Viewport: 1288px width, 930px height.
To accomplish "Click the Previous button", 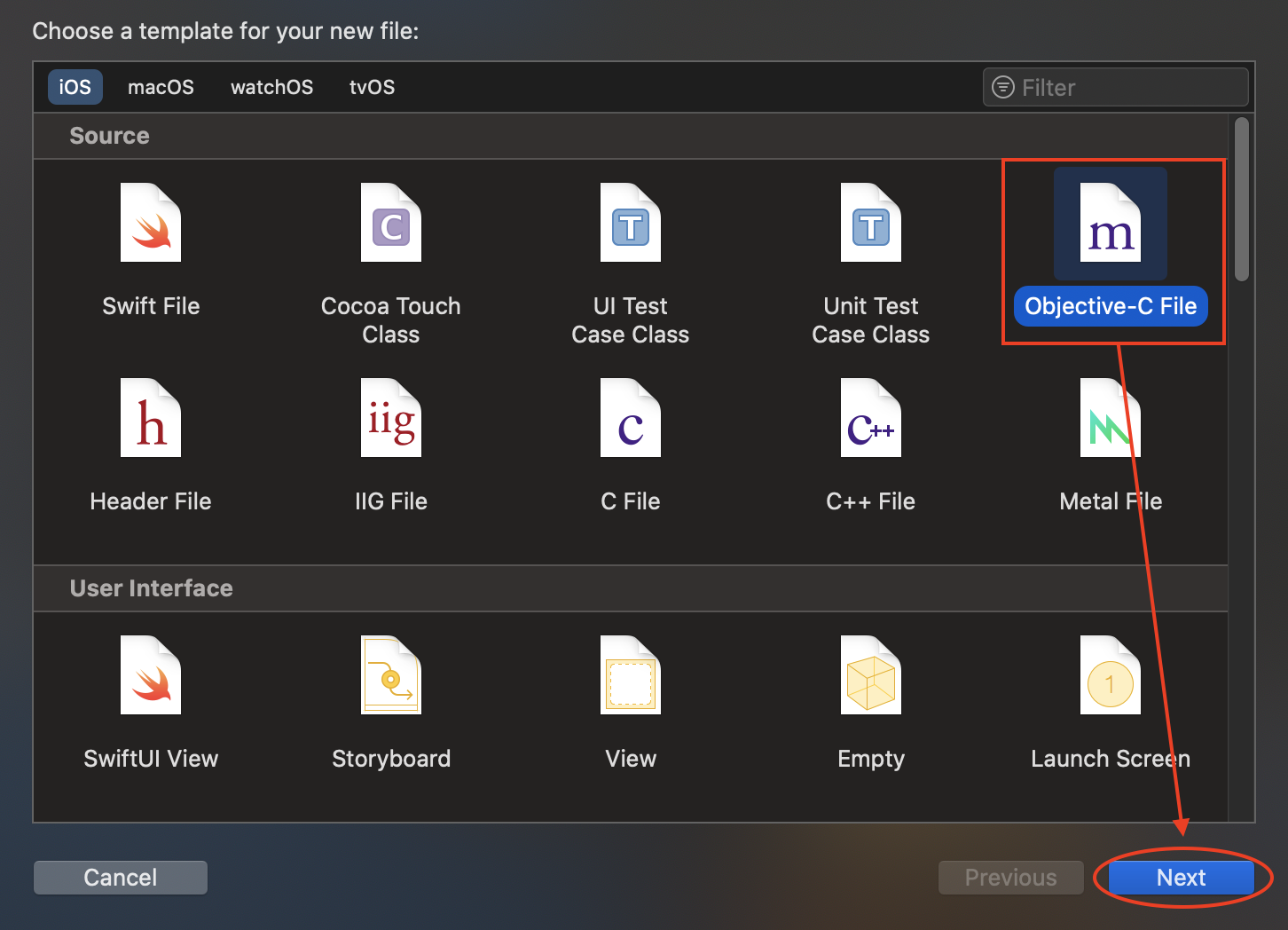I will 1011,878.
